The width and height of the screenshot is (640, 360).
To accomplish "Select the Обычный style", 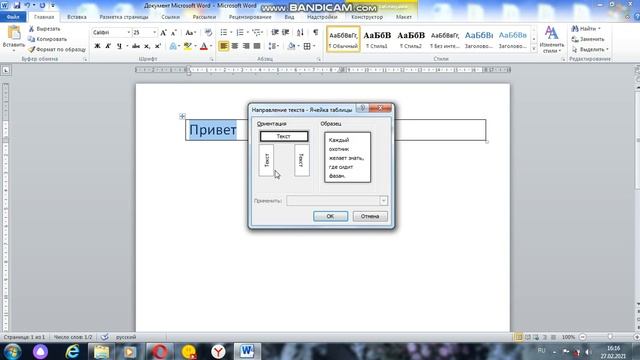I will coord(343,39).
